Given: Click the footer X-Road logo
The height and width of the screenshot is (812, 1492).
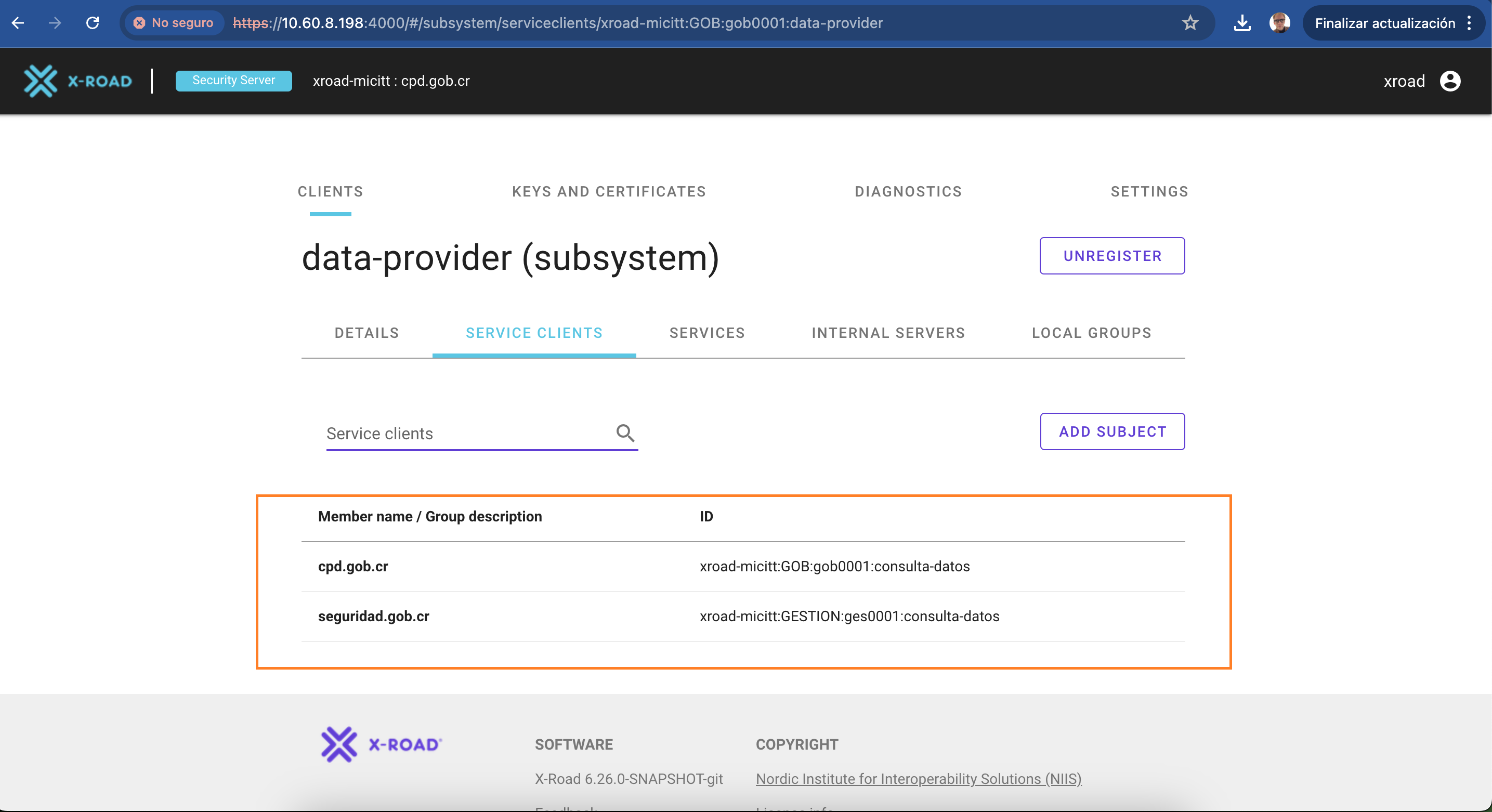Looking at the screenshot, I should 382,744.
